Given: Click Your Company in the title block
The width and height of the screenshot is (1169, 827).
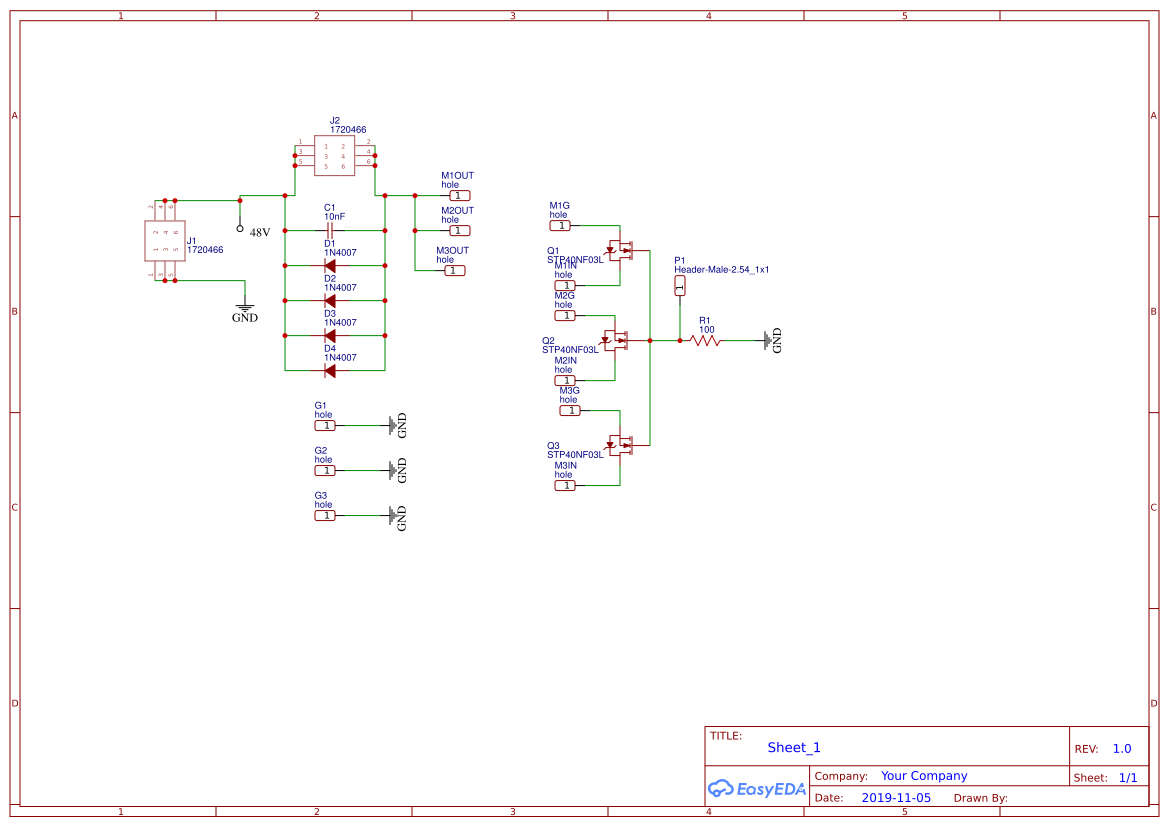Looking at the screenshot, I should (x=923, y=775).
